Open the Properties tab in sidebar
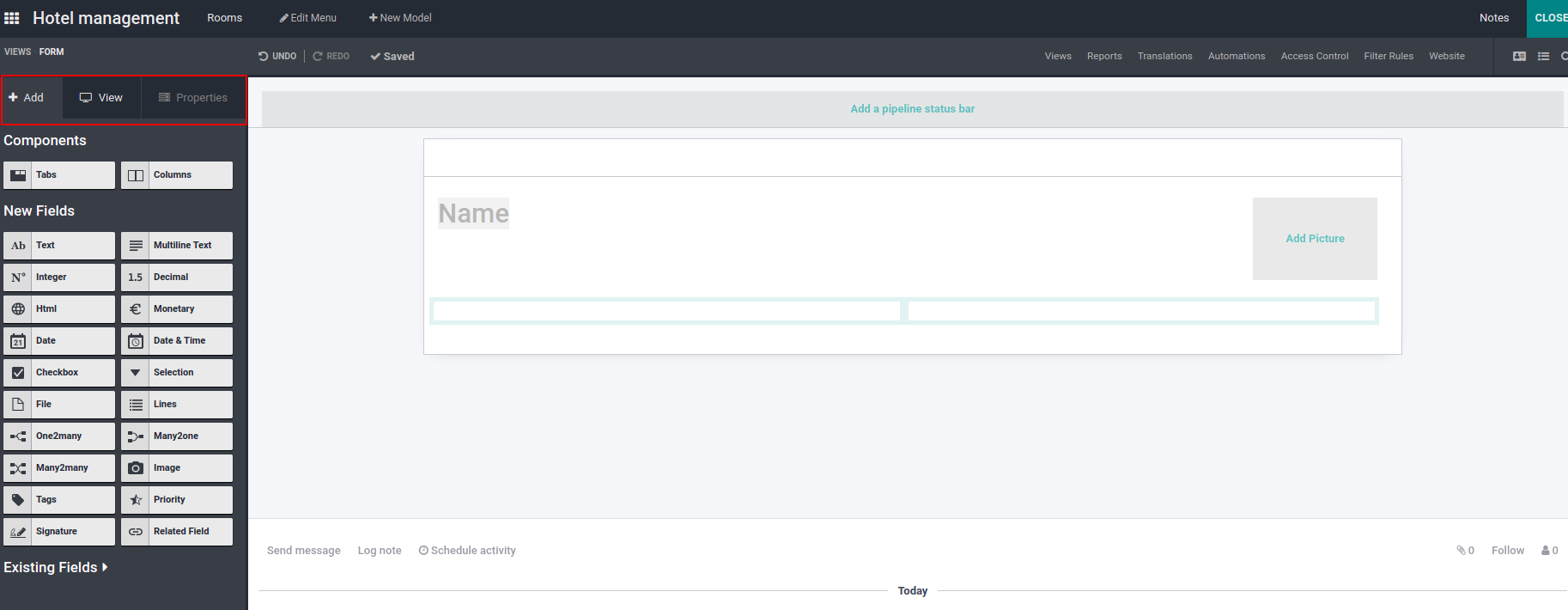 click(x=193, y=98)
